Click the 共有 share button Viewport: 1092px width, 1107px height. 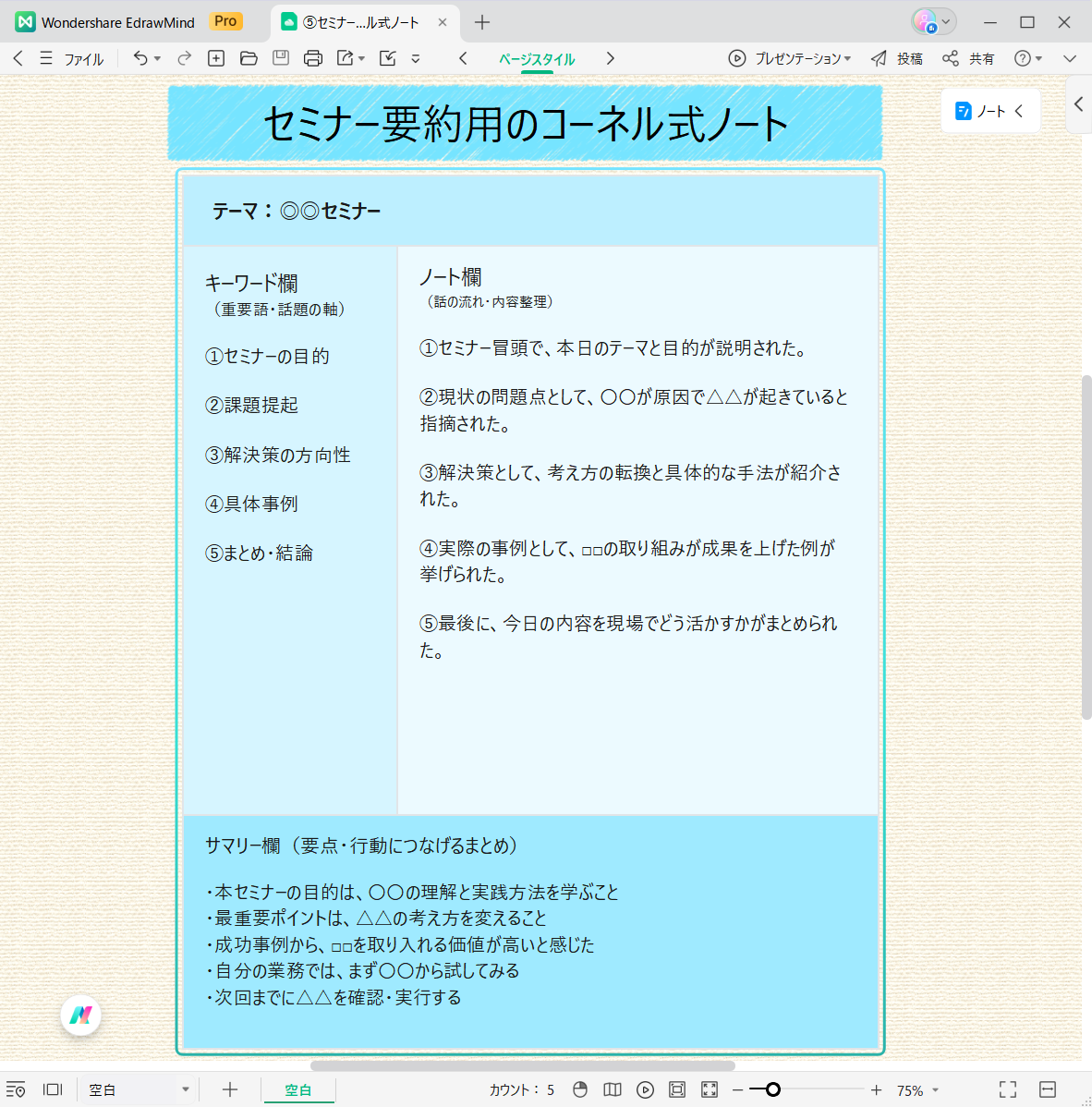pos(972,57)
